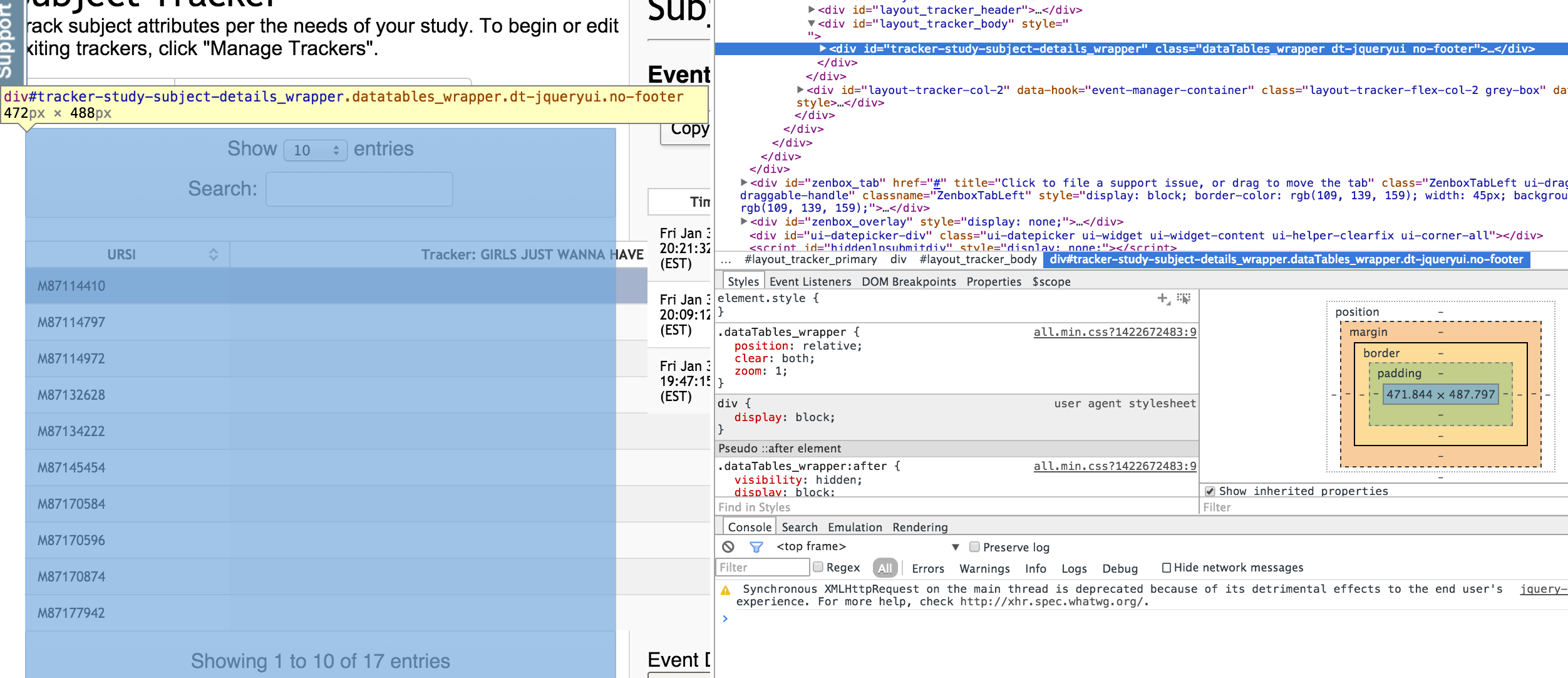Expand the layout-tracker-col-2 div node
The width and height of the screenshot is (1568, 678).
(x=800, y=90)
